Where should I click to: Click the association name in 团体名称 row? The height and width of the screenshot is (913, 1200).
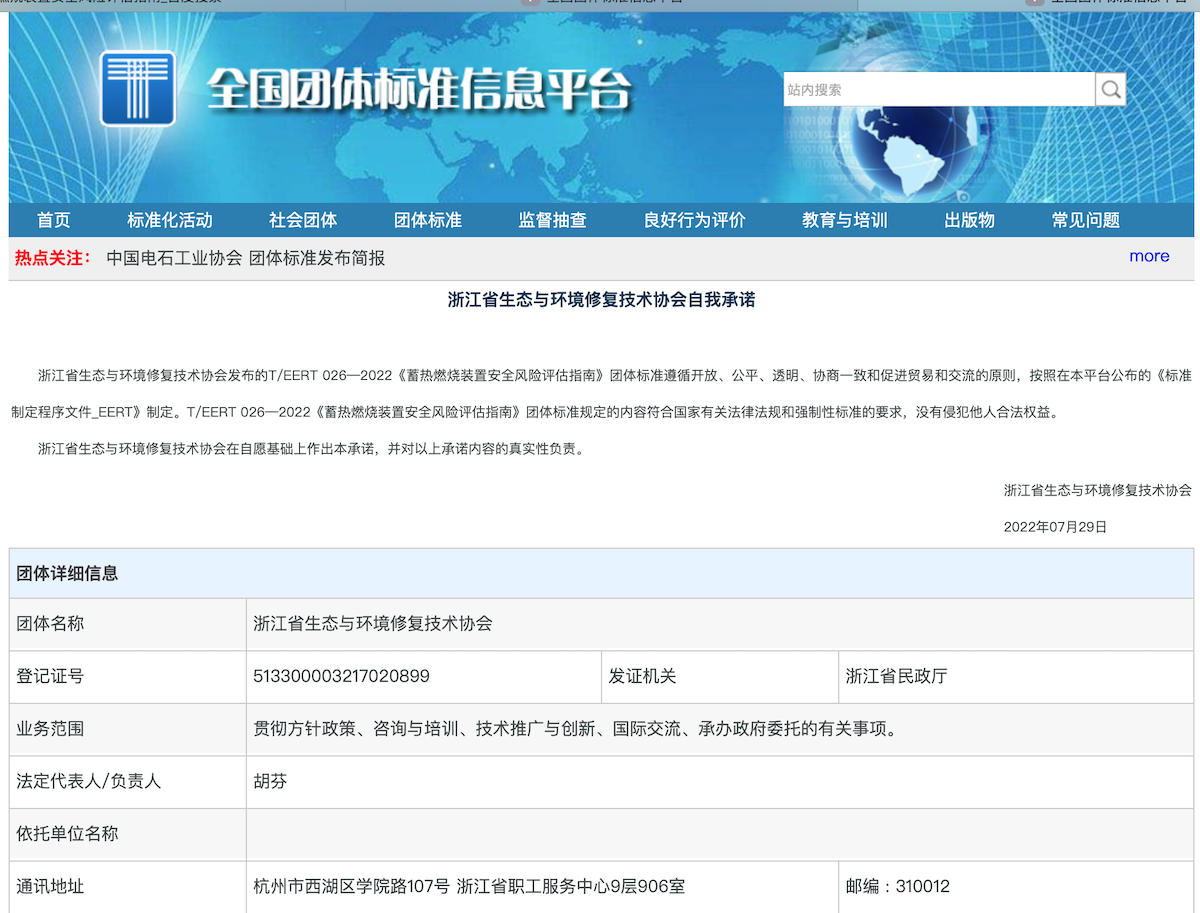(373, 623)
